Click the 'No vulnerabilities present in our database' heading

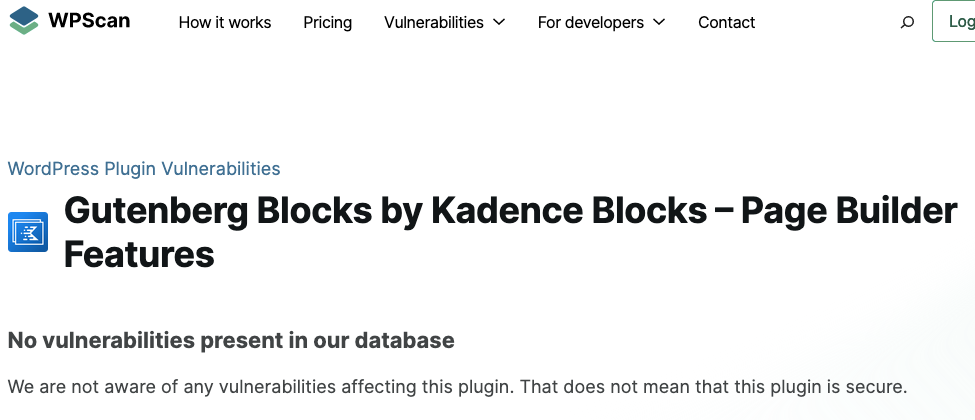231,340
